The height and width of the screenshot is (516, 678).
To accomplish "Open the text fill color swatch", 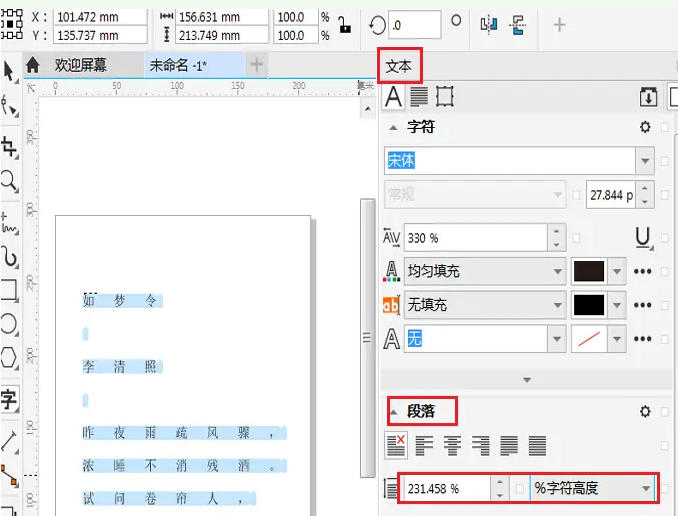I will tap(589, 272).
